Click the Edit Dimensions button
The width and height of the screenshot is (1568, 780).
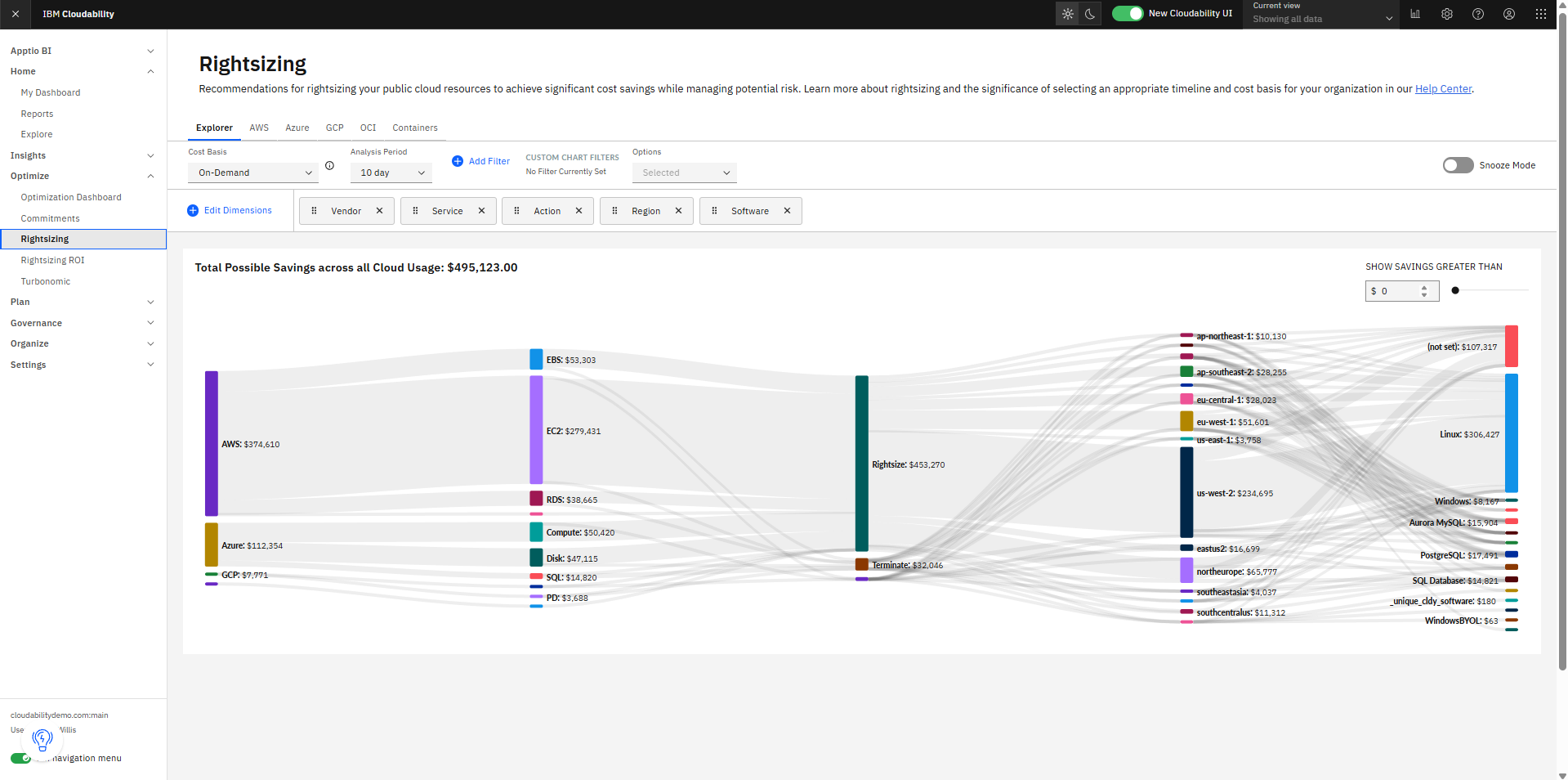click(x=230, y=210)
